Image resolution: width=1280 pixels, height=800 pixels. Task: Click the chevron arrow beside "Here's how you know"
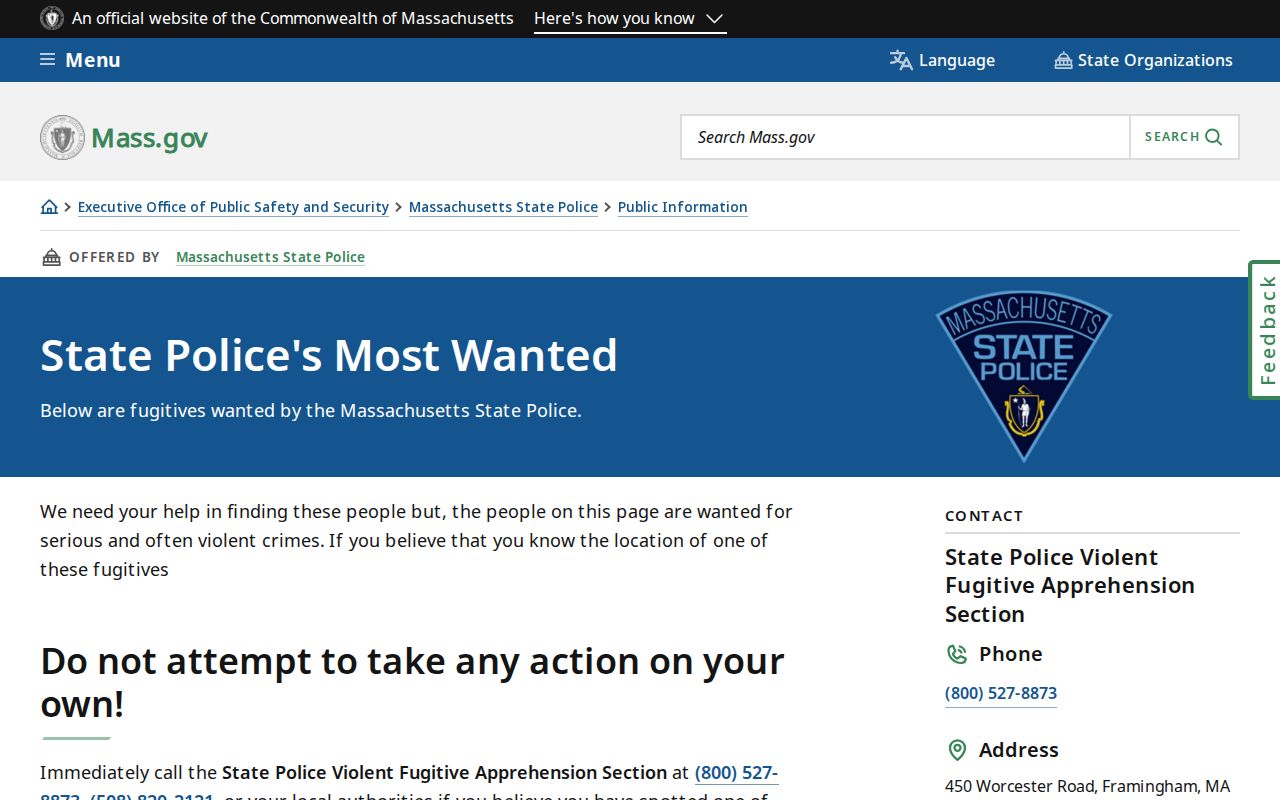tap(714, 19)
